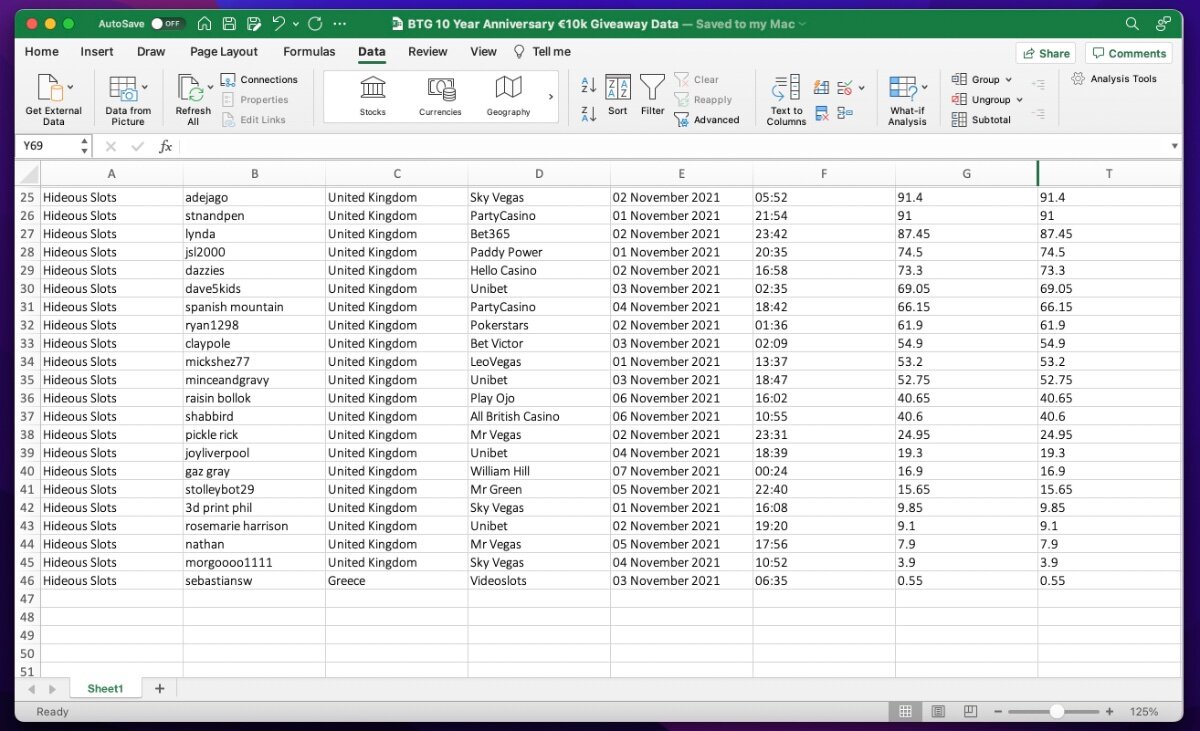1200x731 pixels.
Task: Click the Save As icon with pencil
Action: point(254,23)
